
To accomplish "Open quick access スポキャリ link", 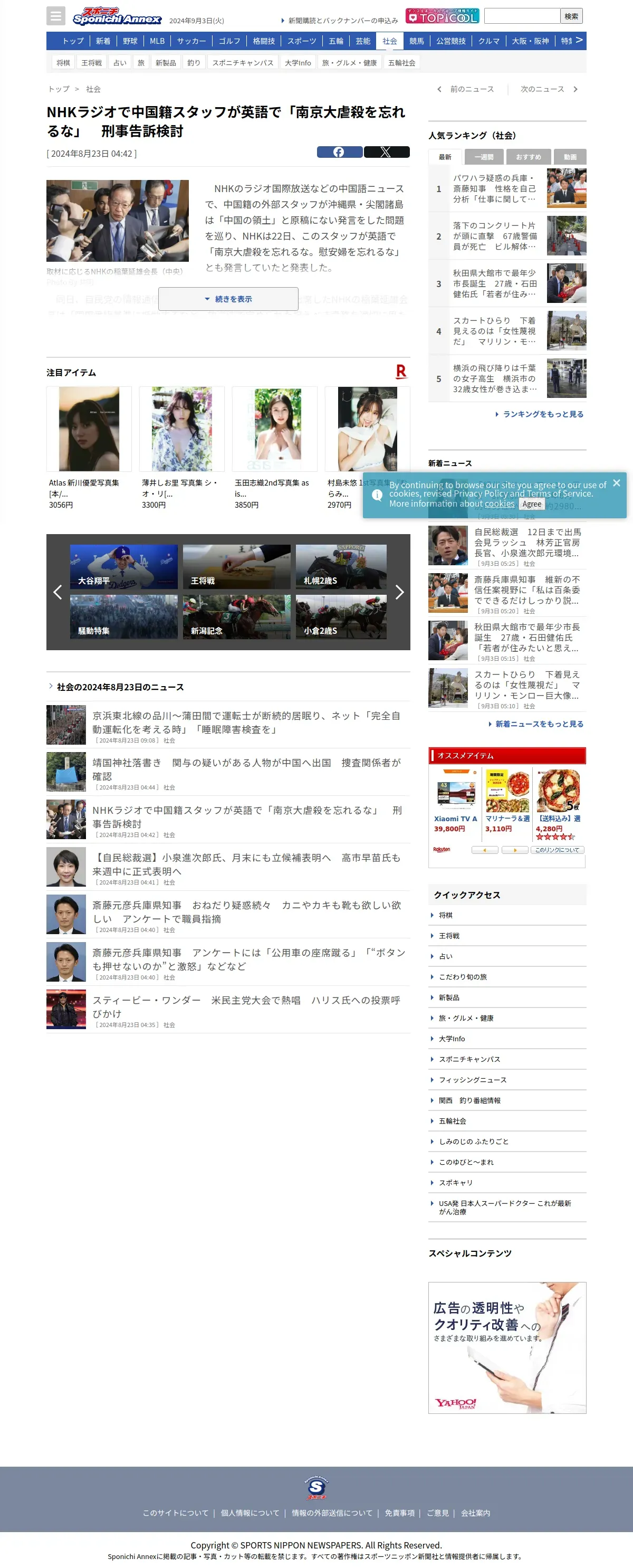I will 456,1183.
